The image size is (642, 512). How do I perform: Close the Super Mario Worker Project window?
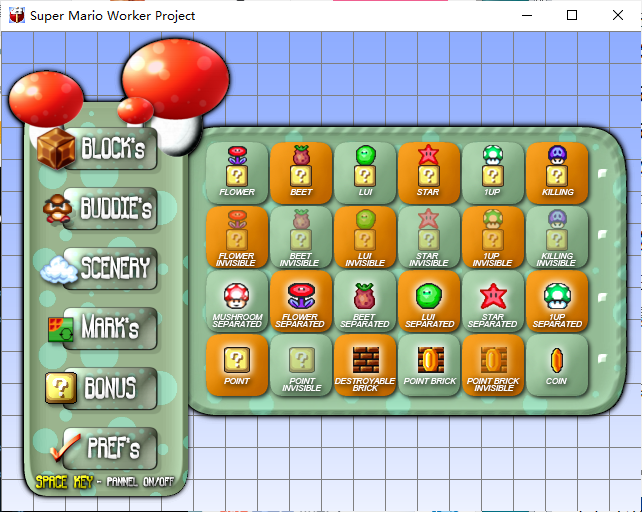pyautogui.click(x=618, y=16)
